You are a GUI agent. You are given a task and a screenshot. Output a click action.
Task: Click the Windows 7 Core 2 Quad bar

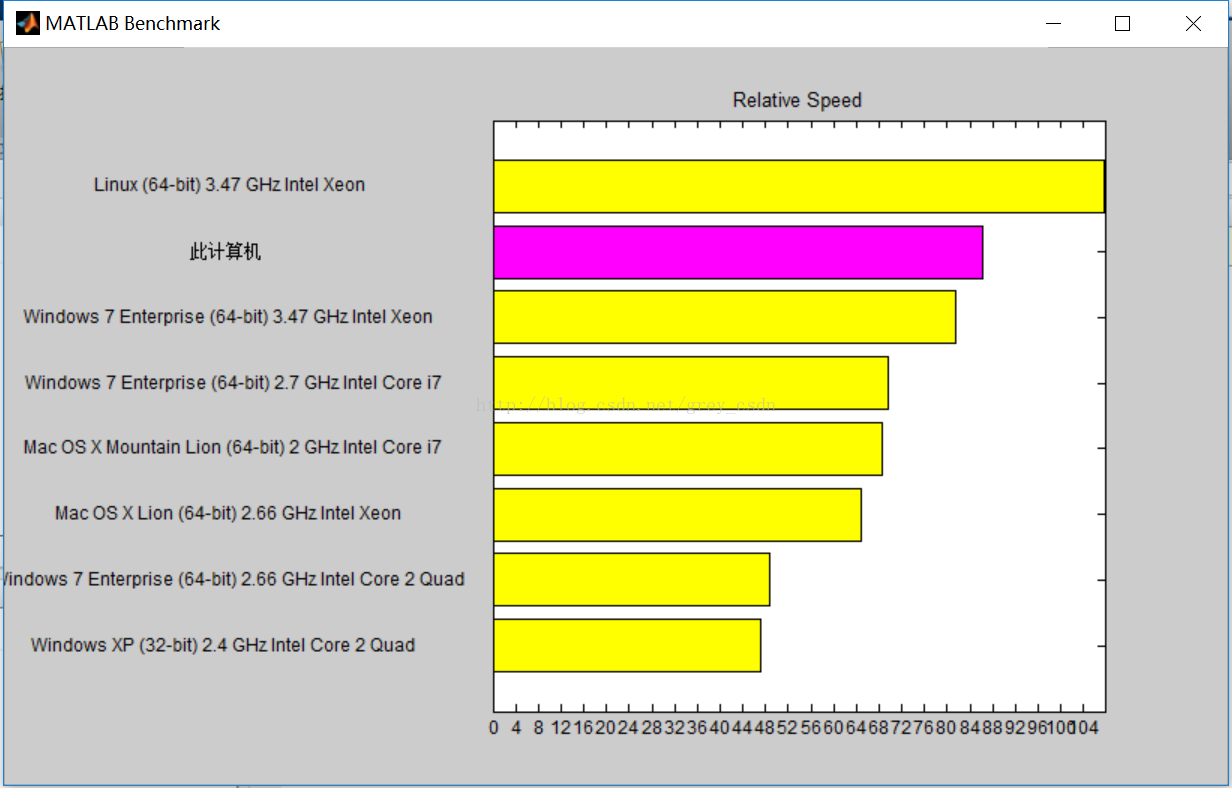click(632, 579)
